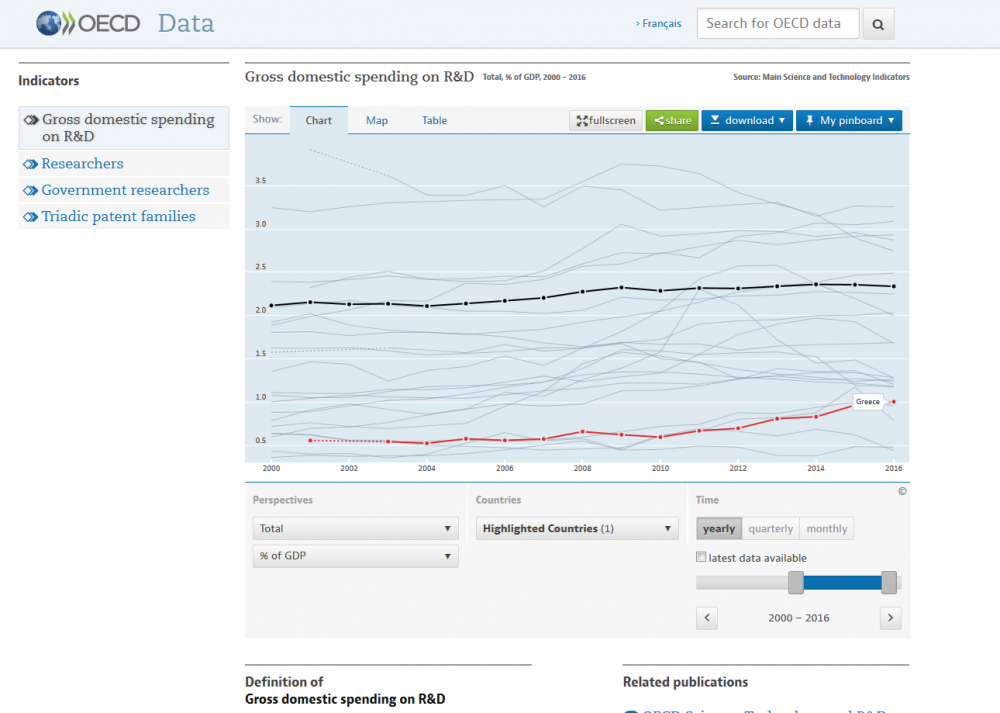This screenshot has height=713, width=1000.
Task: Switch language to Français
Action: point(660,23)
